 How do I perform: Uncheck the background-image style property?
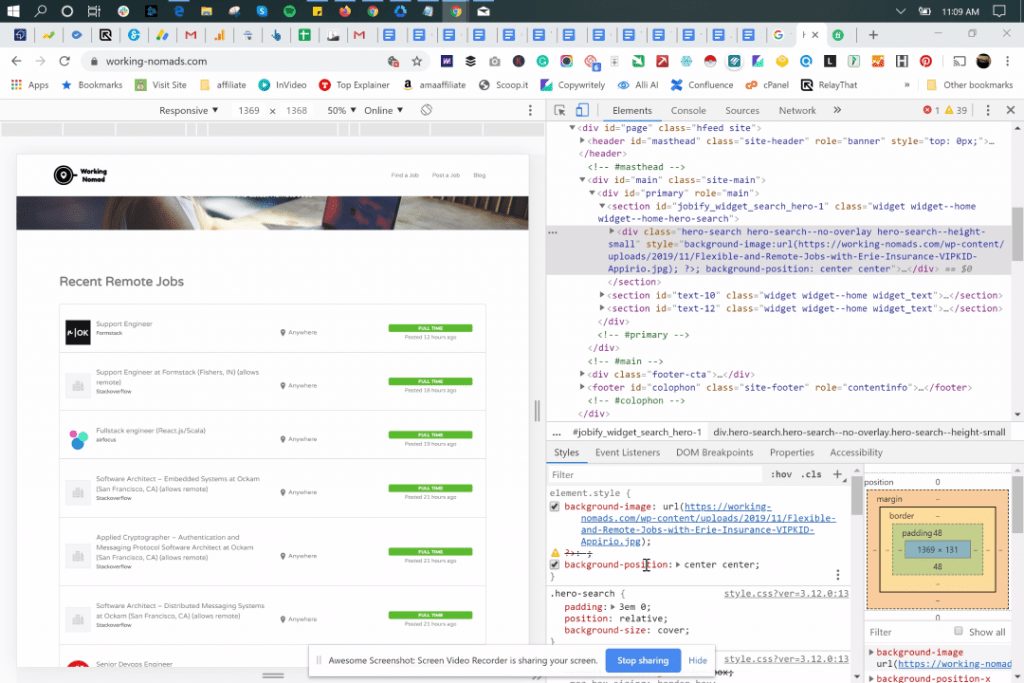pos(555,507)
